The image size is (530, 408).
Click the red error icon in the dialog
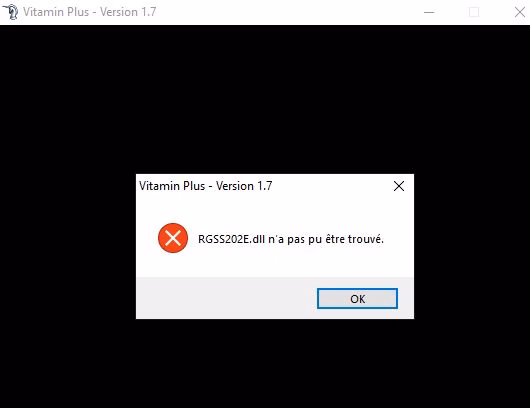click(x=173, y=238)
